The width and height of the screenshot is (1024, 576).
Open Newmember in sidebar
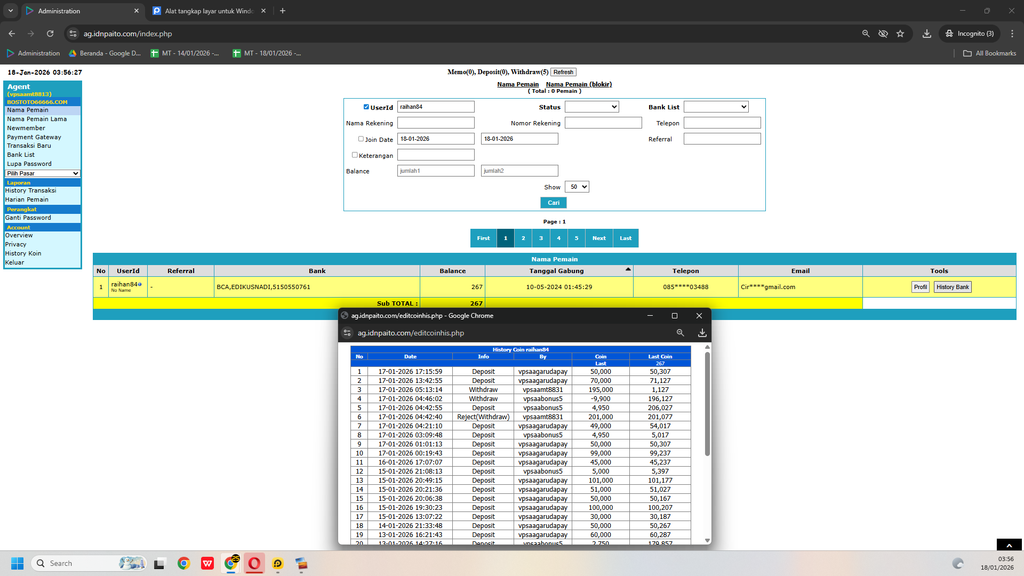(x=26, y=128)
